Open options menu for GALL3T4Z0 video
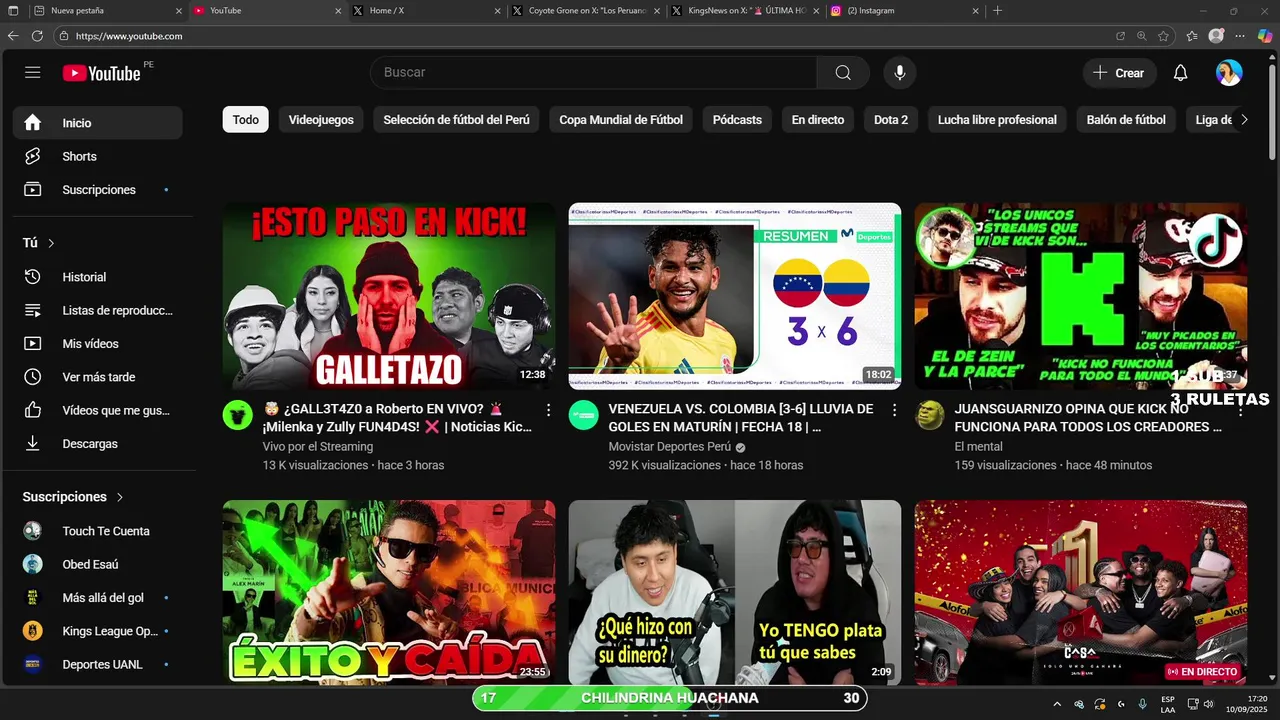 click(x=548, y=410)
